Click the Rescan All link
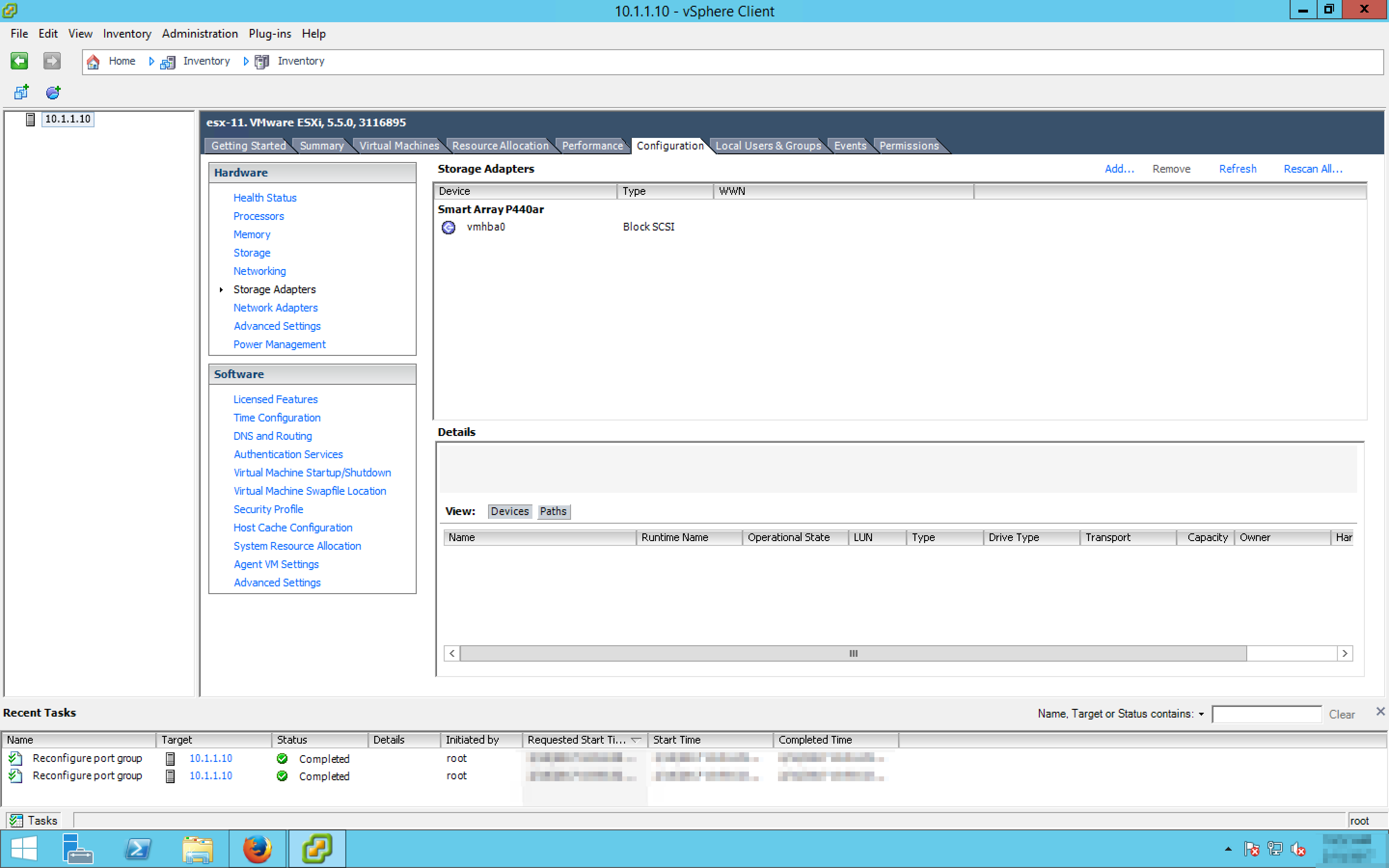The image size is (1389, 868). click(1312, 169)
